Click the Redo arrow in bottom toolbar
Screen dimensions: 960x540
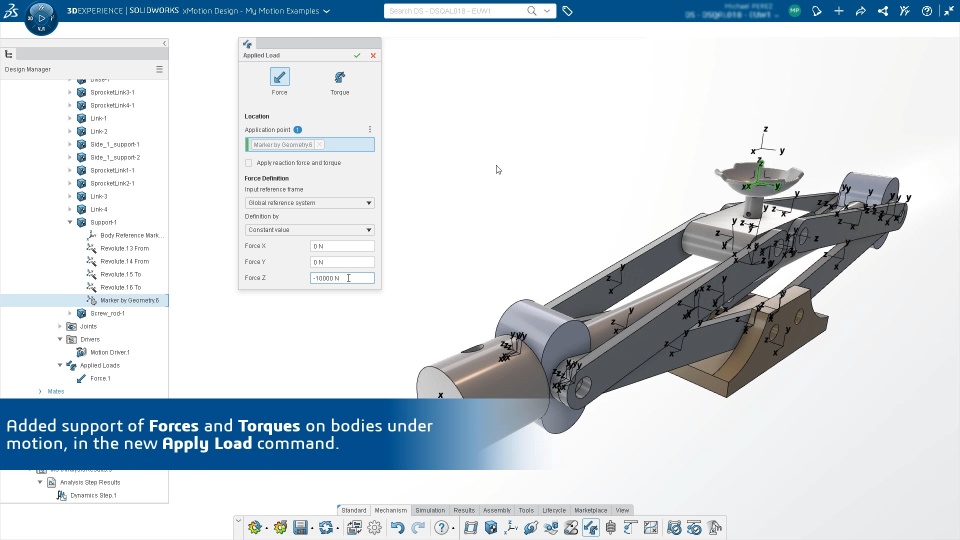pyautogui.click(x=418, y=527)
